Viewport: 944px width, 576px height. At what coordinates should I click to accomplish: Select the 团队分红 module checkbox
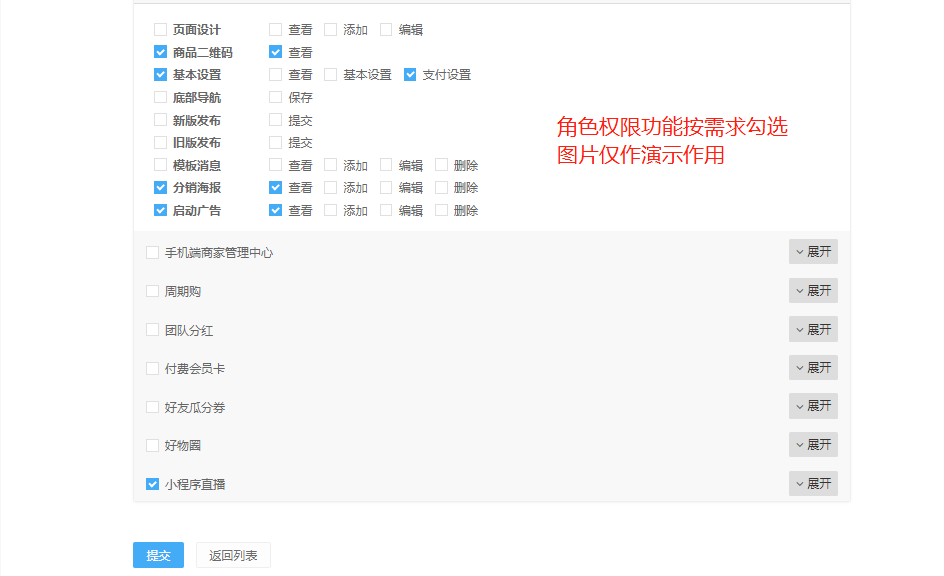tap(152, 330)
